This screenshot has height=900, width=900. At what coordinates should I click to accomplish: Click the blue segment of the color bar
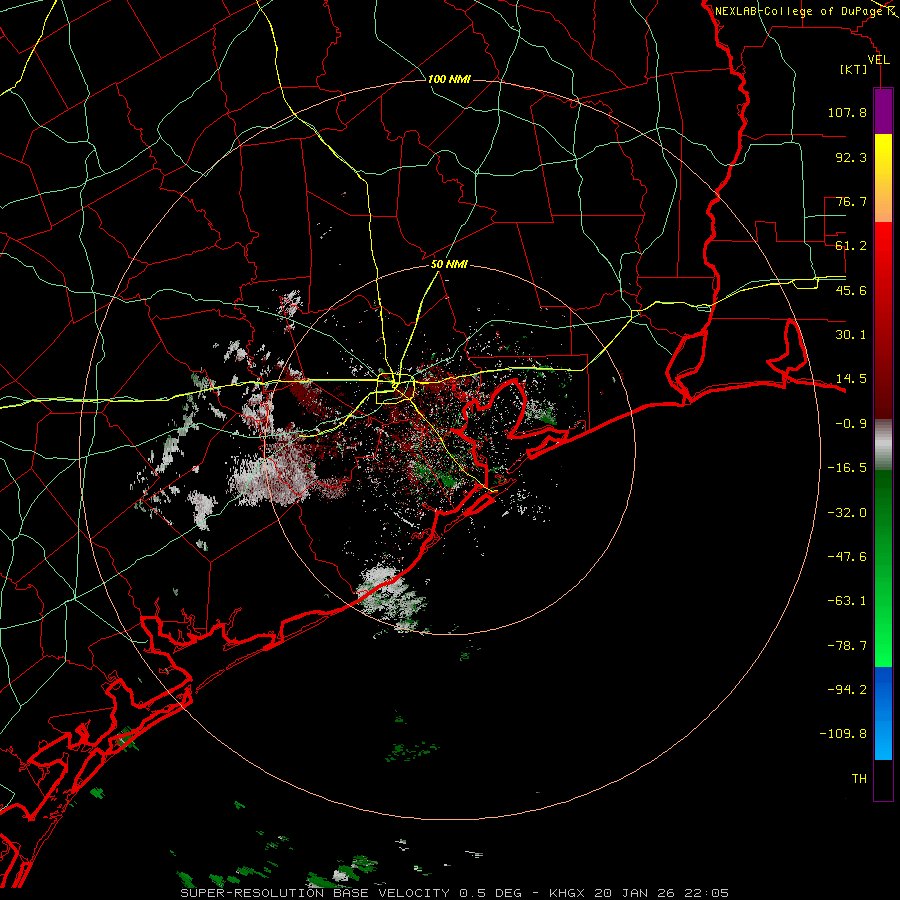(883, 713)
